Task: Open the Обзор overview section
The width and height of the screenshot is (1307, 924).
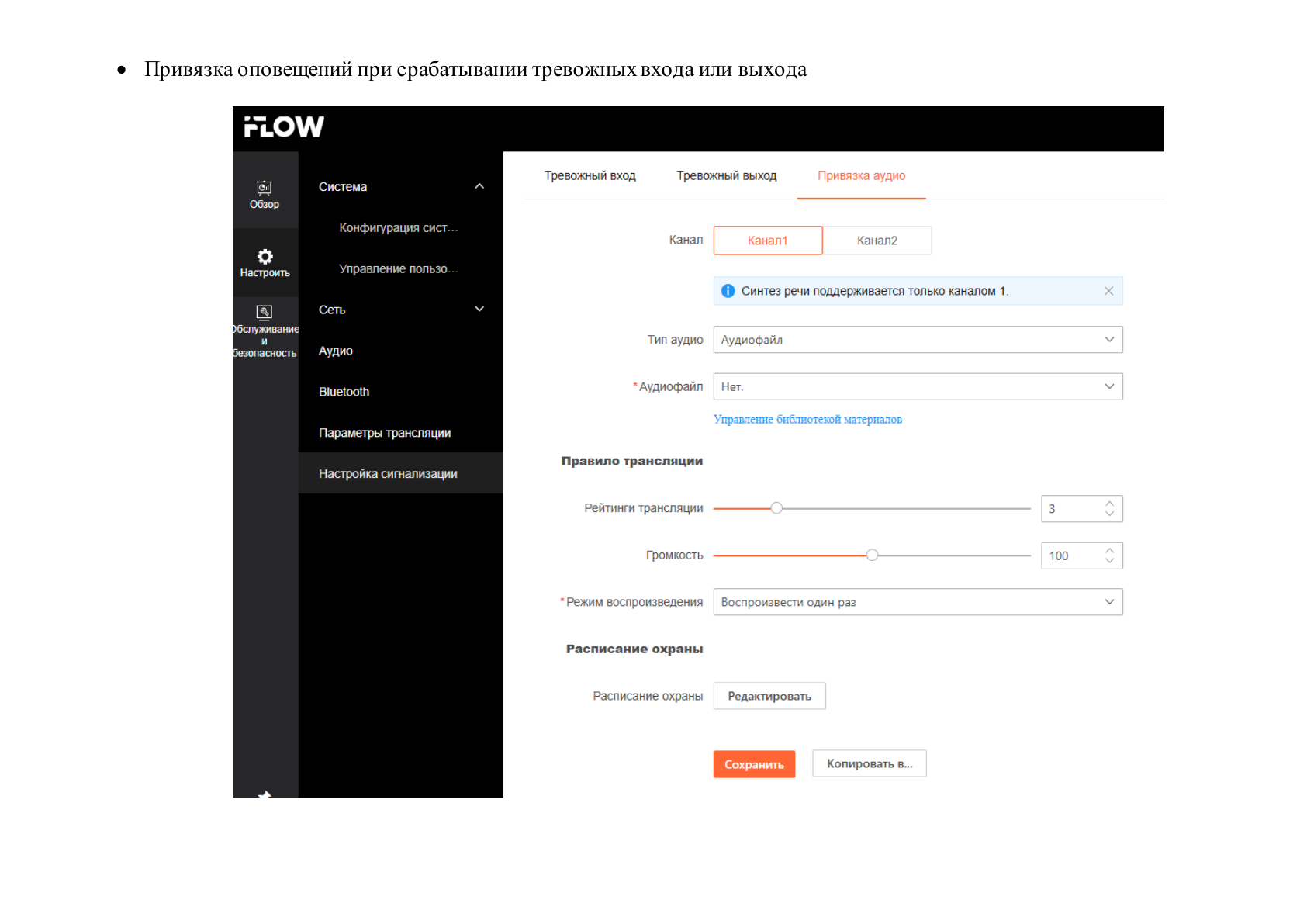Action: click(x=265, y=195)
